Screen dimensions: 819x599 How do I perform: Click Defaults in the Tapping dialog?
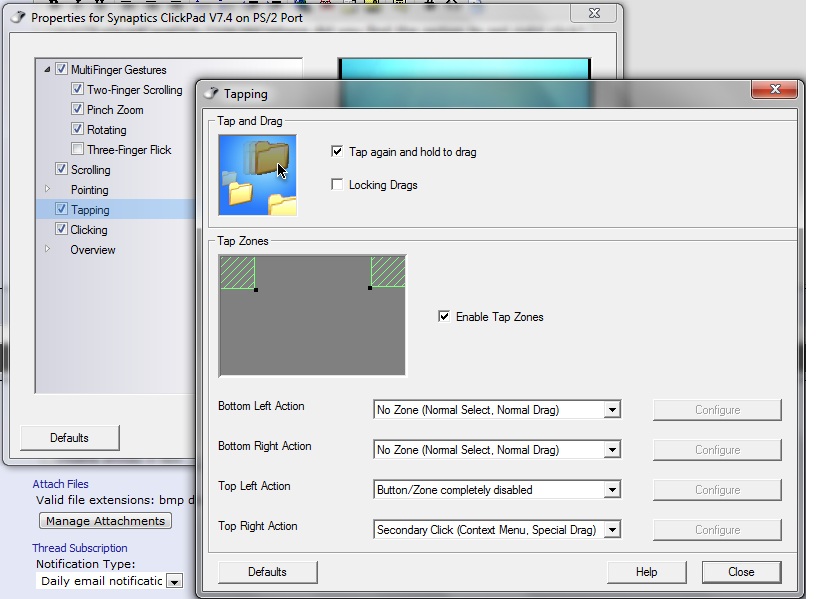(267, 572)
